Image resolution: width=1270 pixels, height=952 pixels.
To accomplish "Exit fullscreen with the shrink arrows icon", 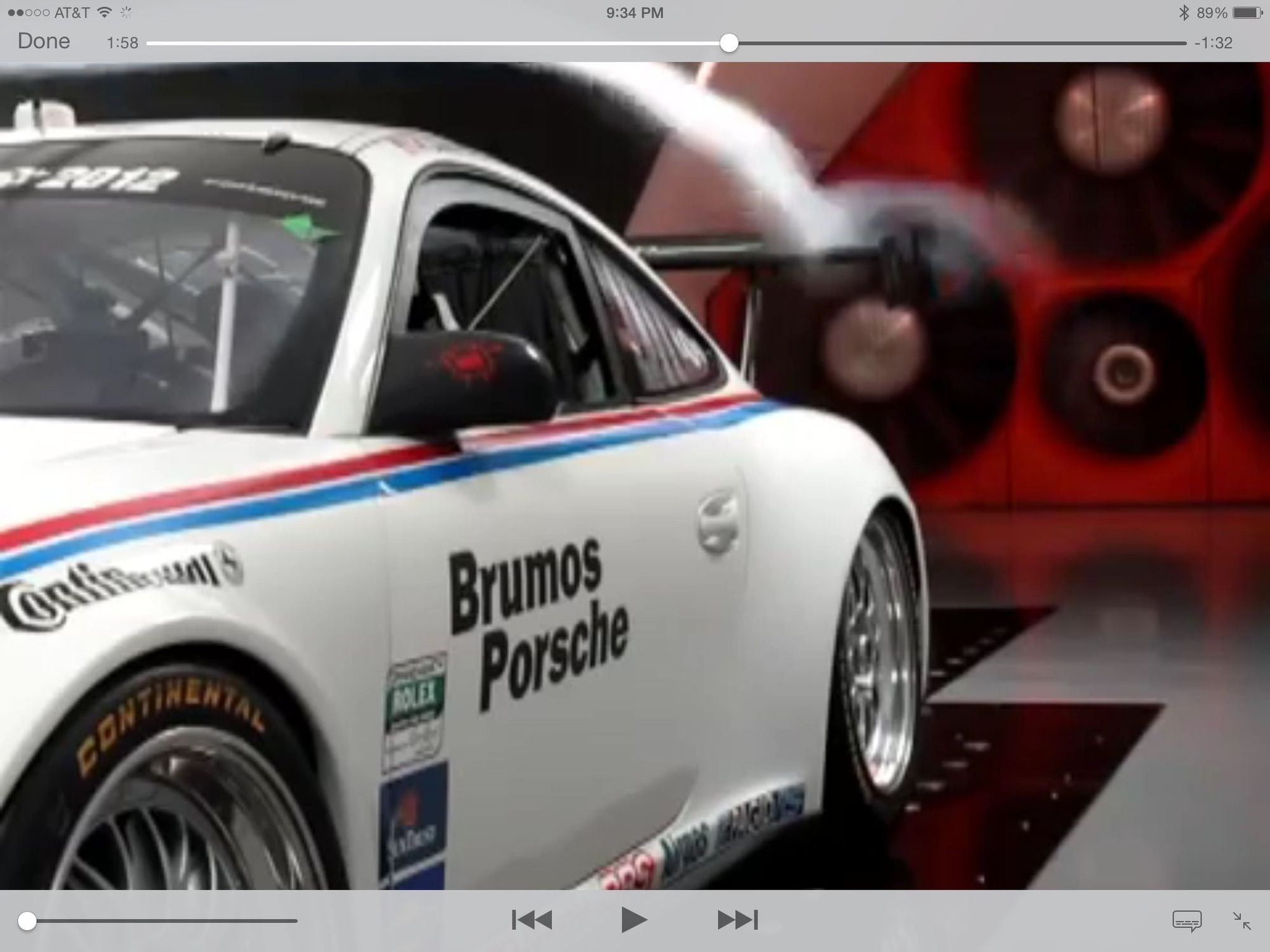I will pyautogui.click(x=1241, y=920).
